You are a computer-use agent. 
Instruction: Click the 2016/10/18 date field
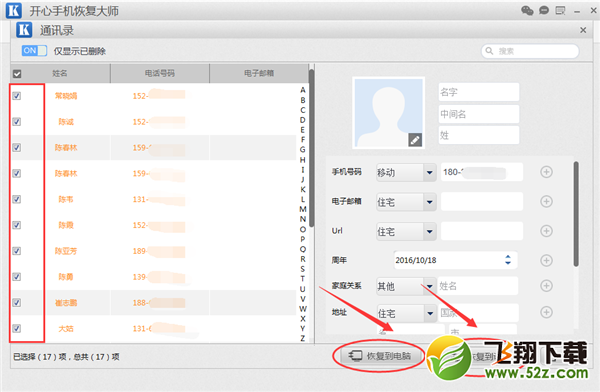pyautogui.click(x=455, y=260)
